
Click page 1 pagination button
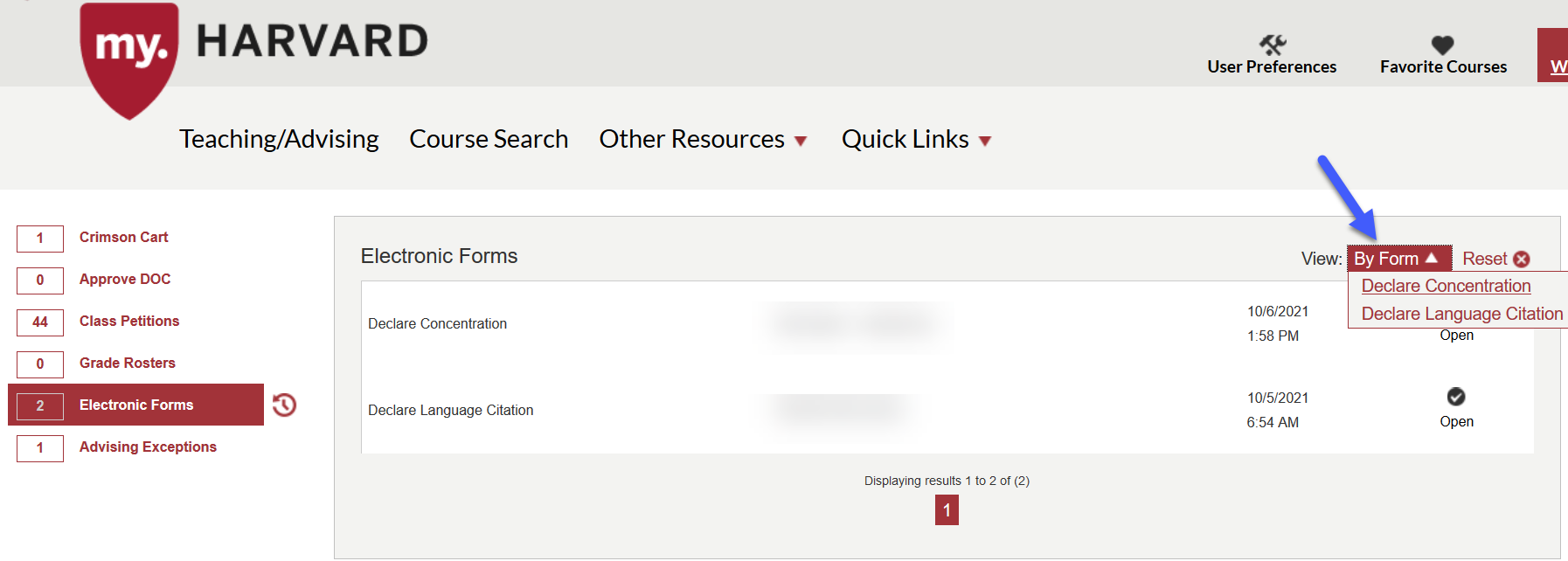(x=947, y=510)
